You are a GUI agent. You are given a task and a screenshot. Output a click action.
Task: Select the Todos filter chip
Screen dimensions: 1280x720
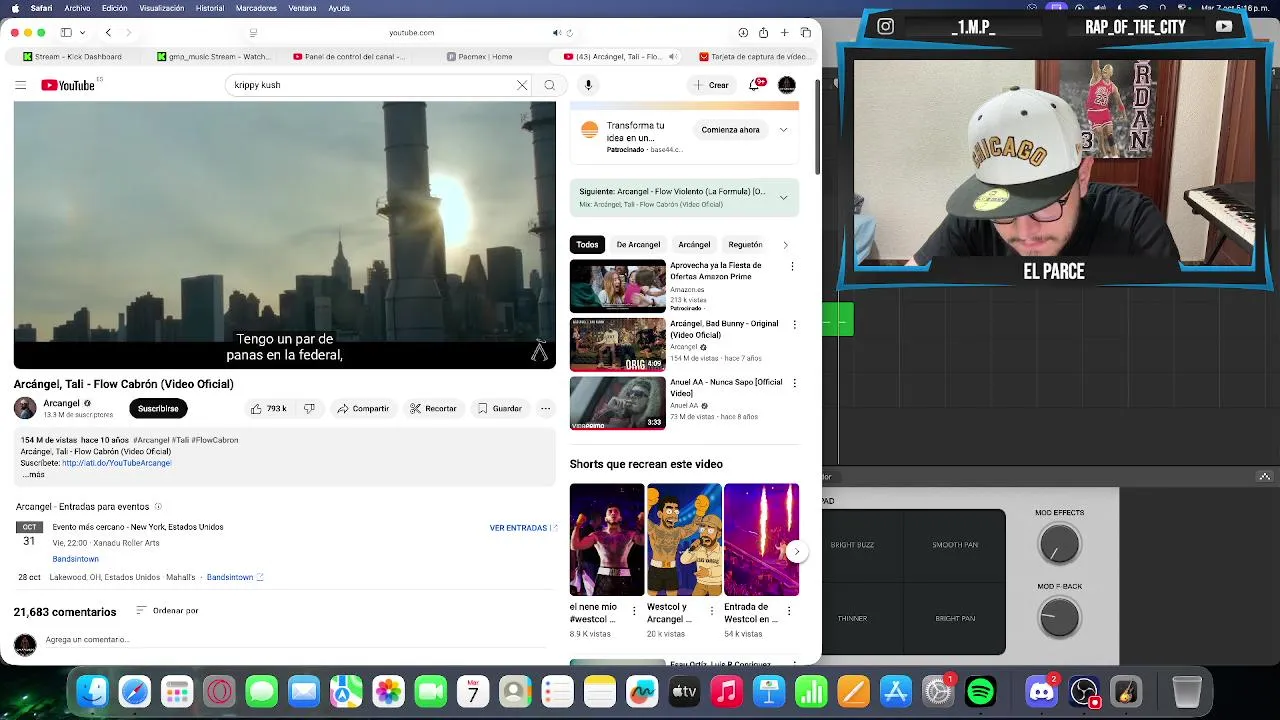pyautogui.click(x=587, y=244)
